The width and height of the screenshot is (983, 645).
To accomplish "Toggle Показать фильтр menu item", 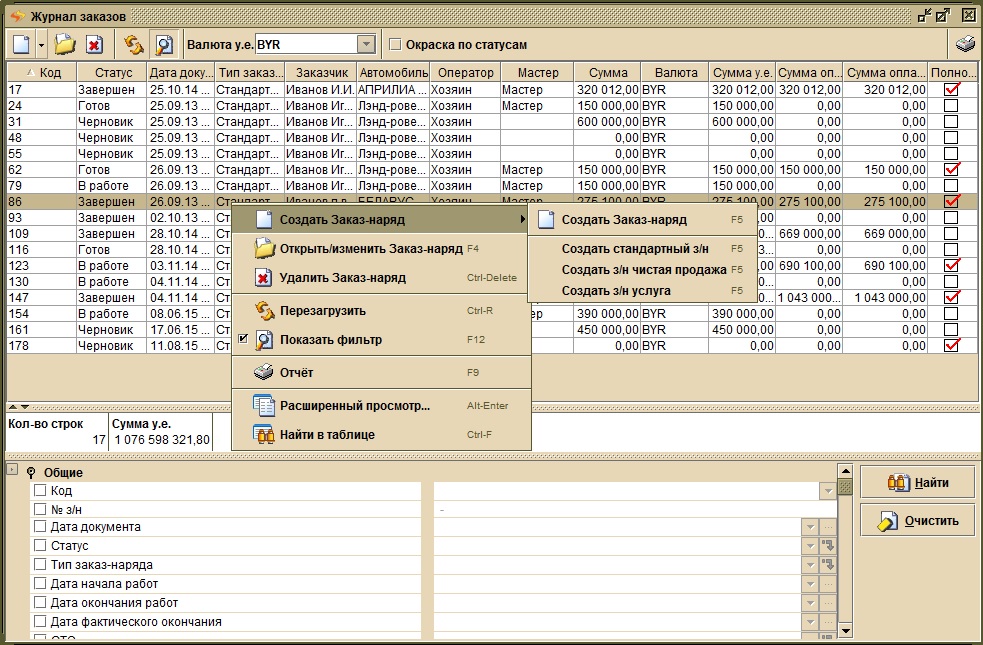I will pyautogui.click(x=381, y=340).
